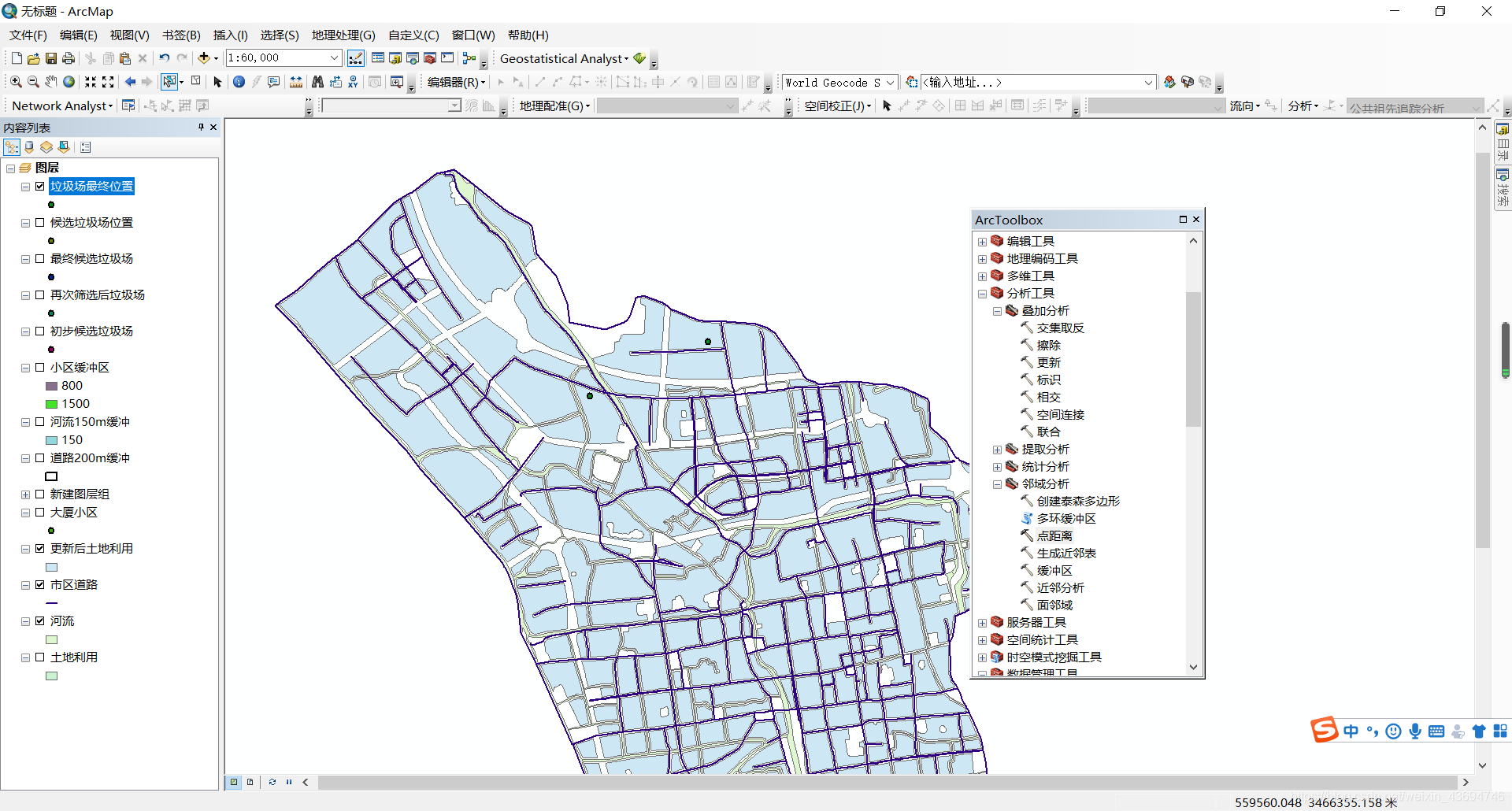Expand the 提取分析 toolset
This screenshot has height=811, width=1512.
(x=997, y=450)
